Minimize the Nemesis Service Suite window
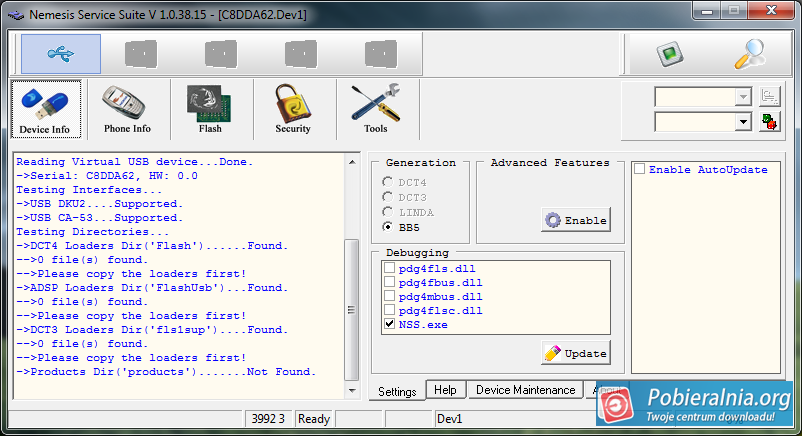Viewport: 803px width, 436px height. click(707, 10)
